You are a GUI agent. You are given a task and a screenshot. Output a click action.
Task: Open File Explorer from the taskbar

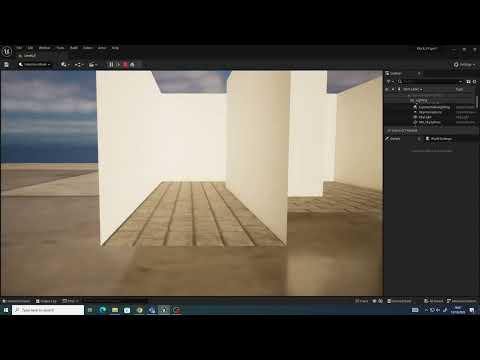pyautogui.click(x=115, y=310)
